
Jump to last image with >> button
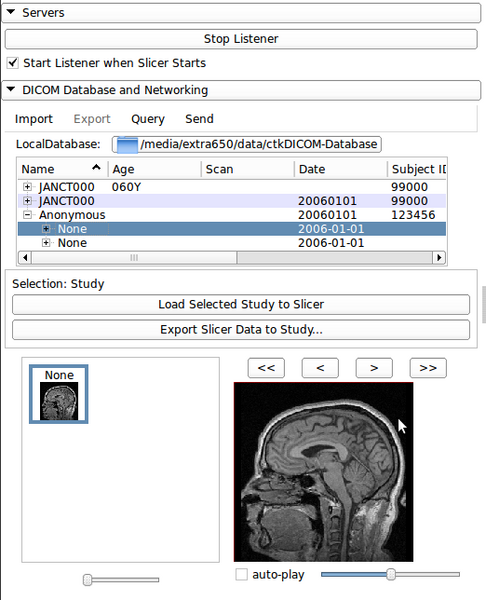428,368
